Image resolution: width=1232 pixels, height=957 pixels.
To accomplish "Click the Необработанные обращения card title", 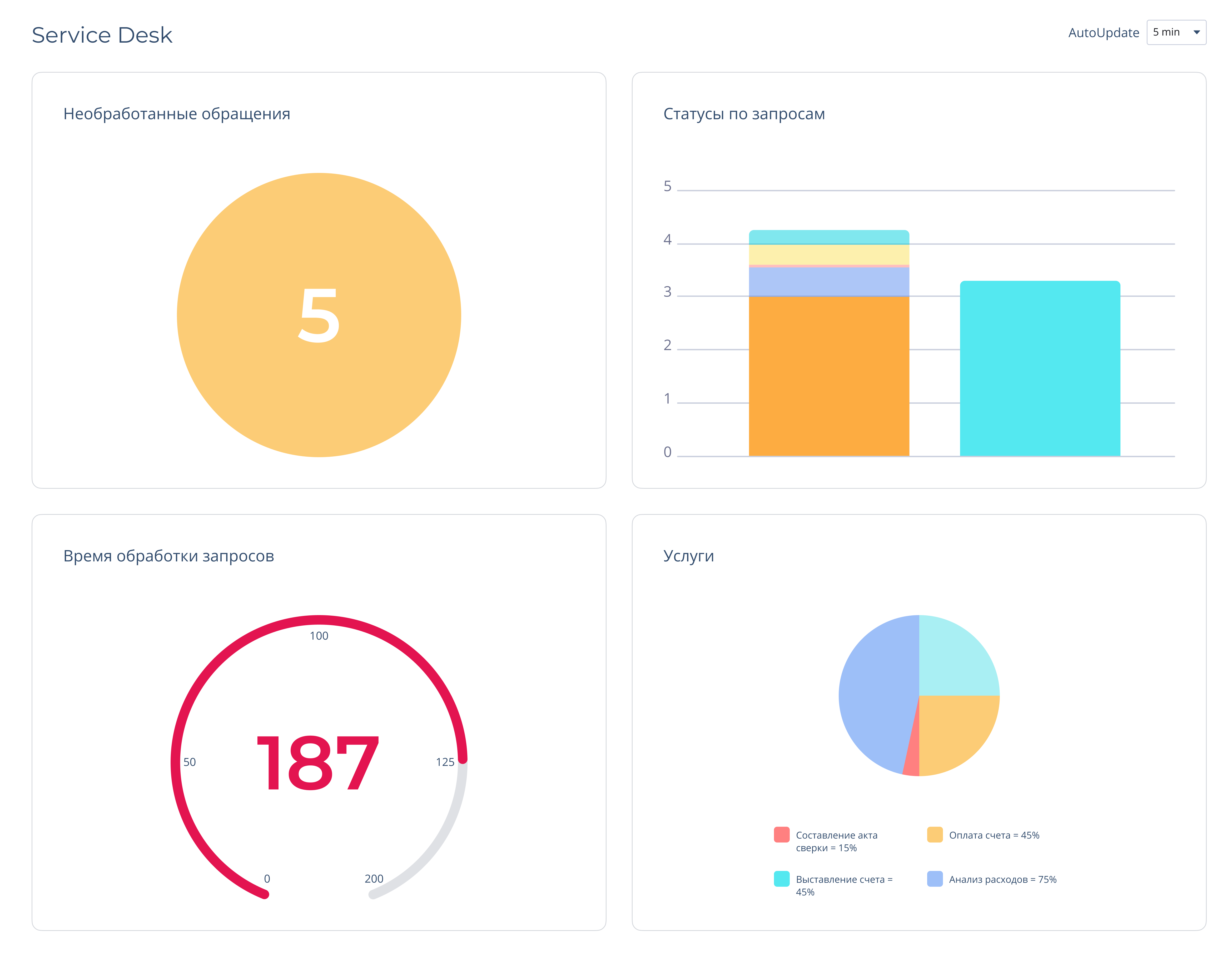I will click(177, 114).
